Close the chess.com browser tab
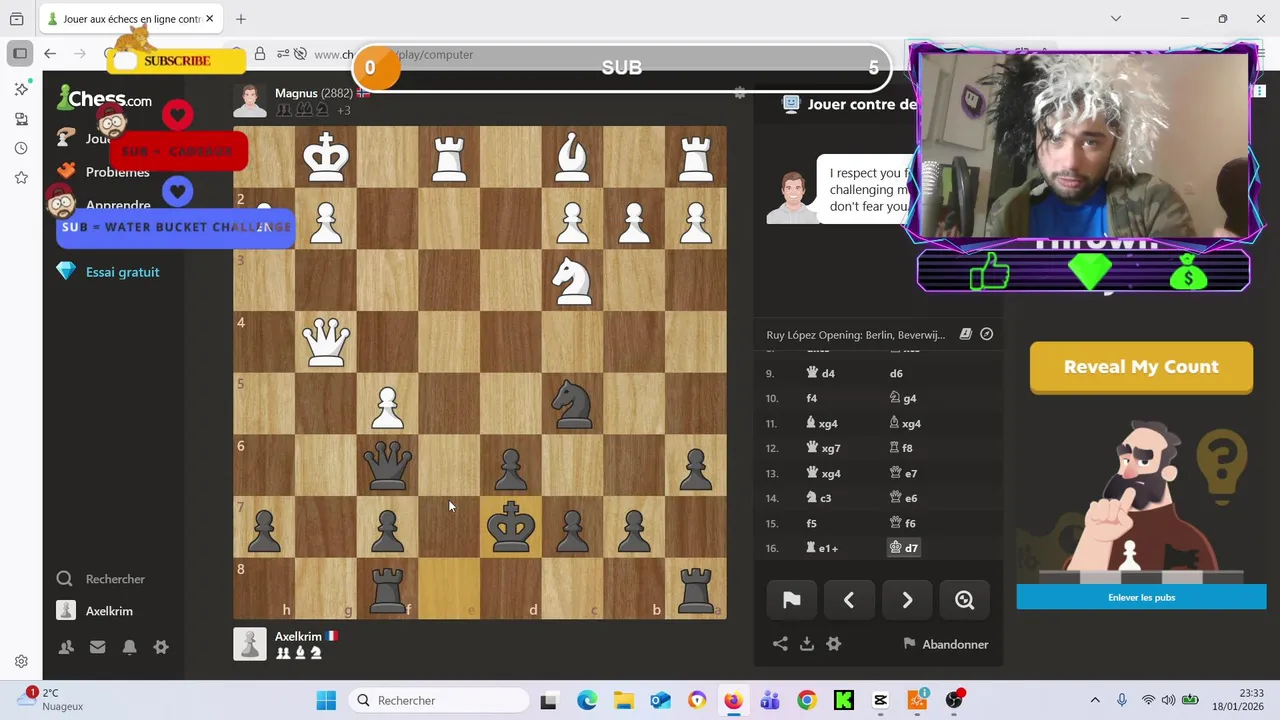The height and width of the screenshot is (720, 1280). click(210, 19)
